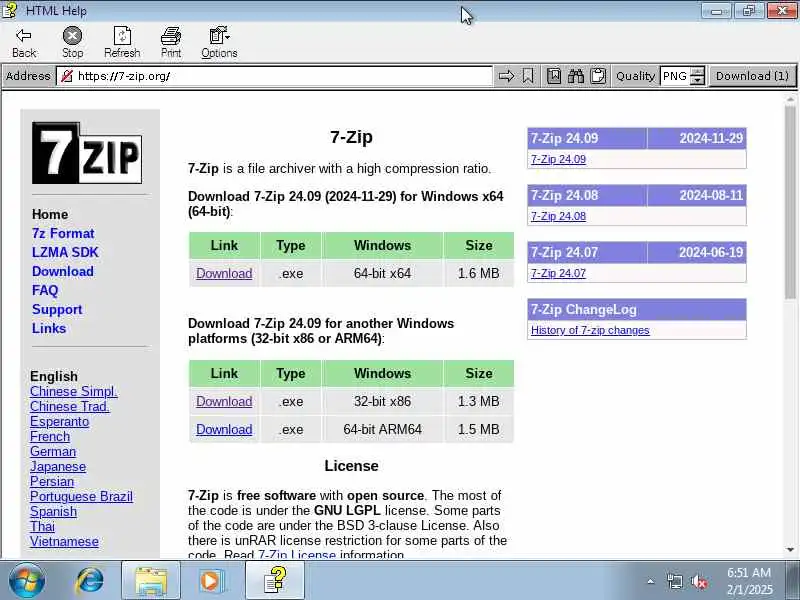Switch language to Japanese
Image resolution: width=800 pixels, height=600 pixels.
point(58,466)
